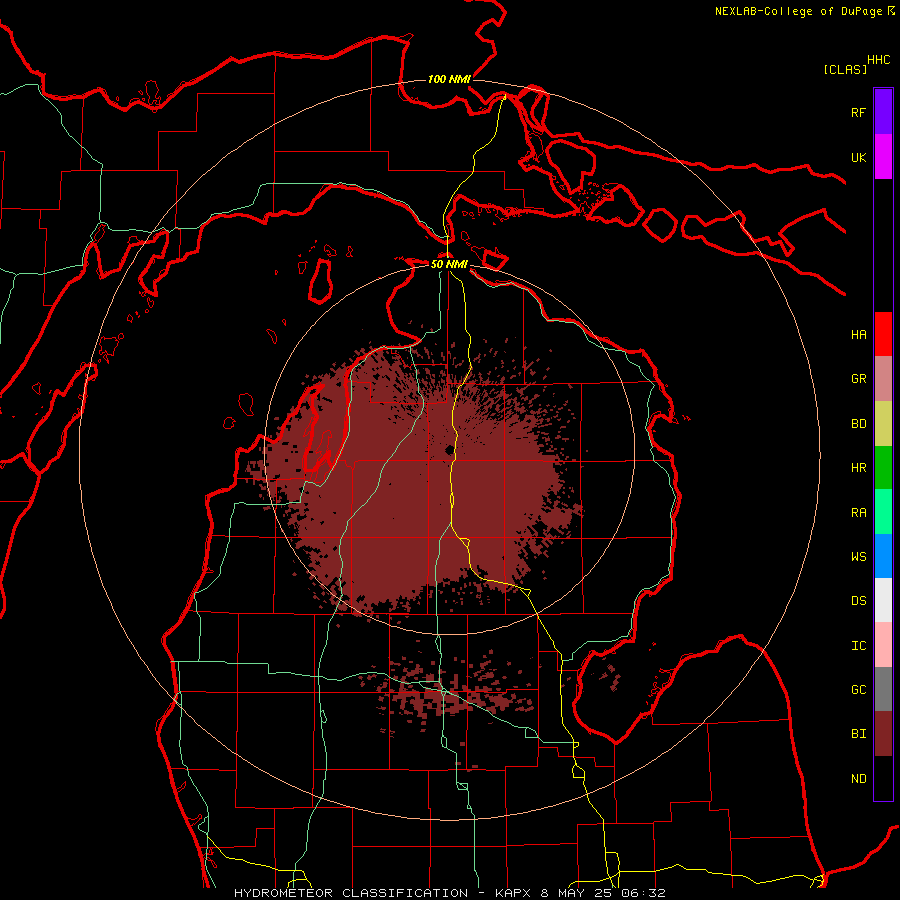Click the HHC product label

click(x=878, y=60)
